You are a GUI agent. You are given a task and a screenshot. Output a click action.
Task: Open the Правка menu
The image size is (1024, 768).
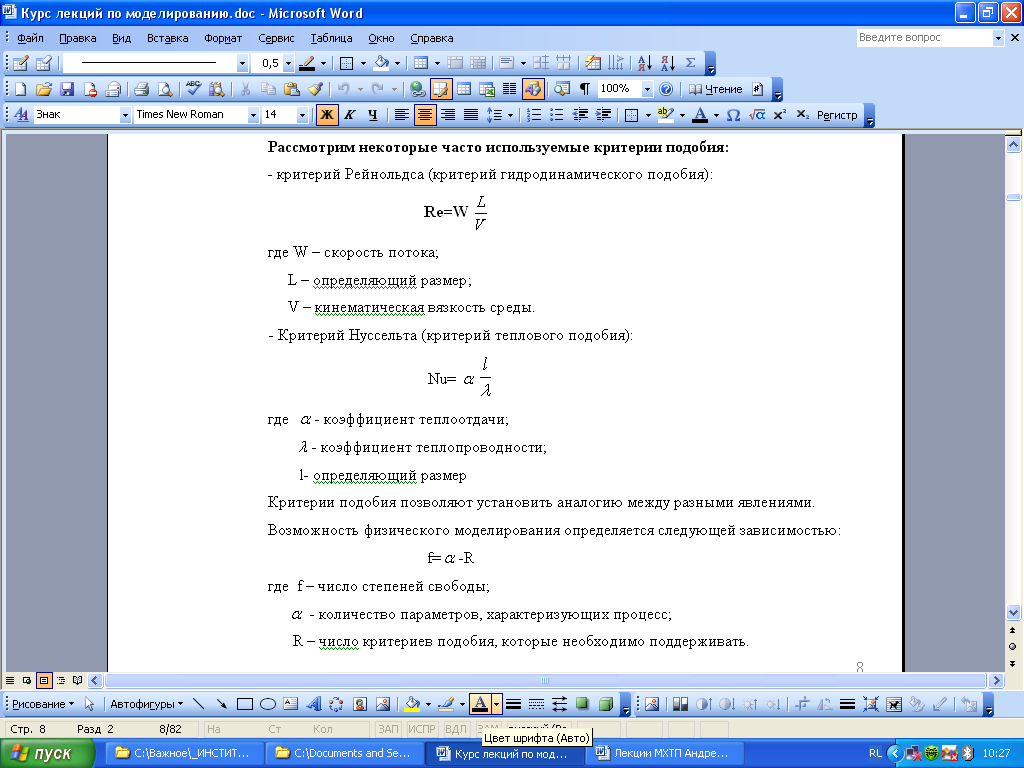[78, 38]
